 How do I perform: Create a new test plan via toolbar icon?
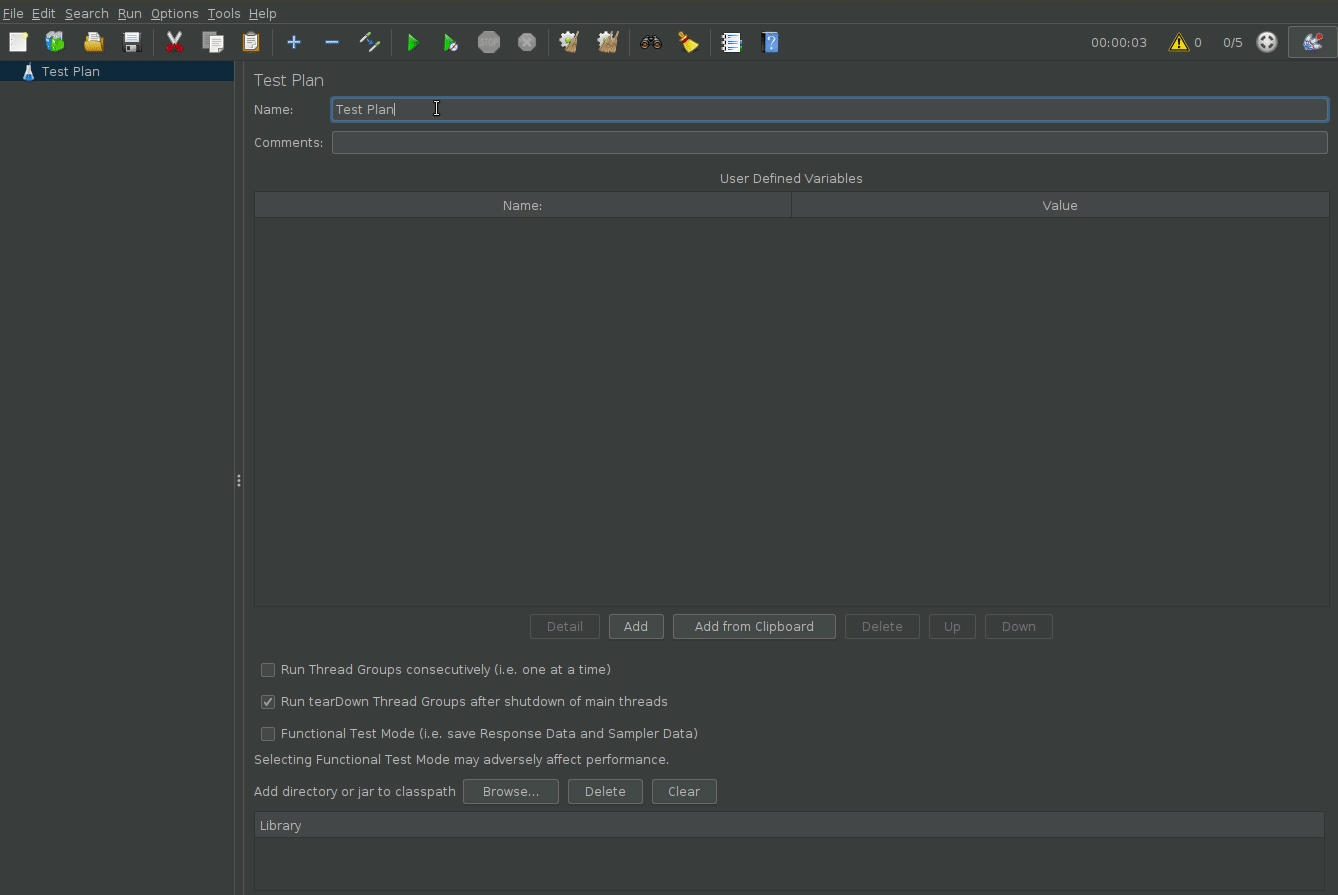[18, 42]
